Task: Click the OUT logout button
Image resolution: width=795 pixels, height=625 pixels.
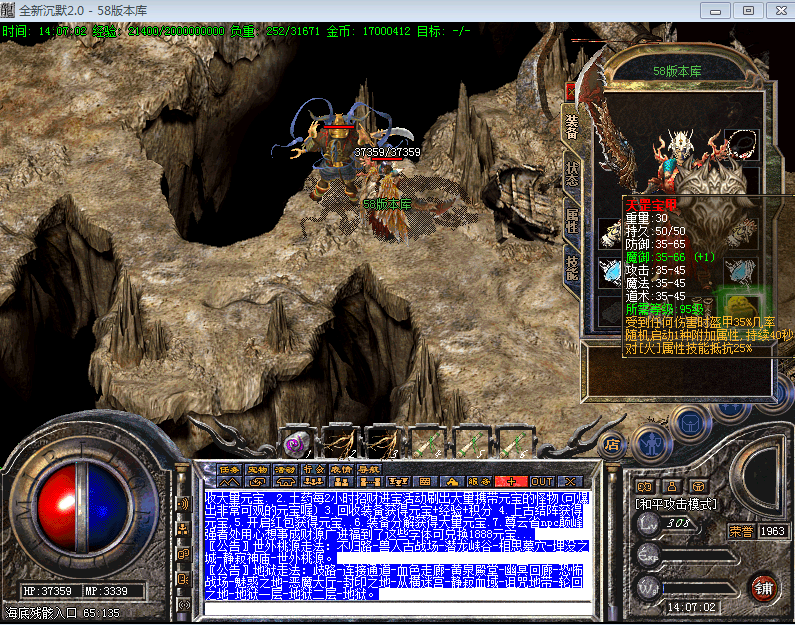Action: 542,482
